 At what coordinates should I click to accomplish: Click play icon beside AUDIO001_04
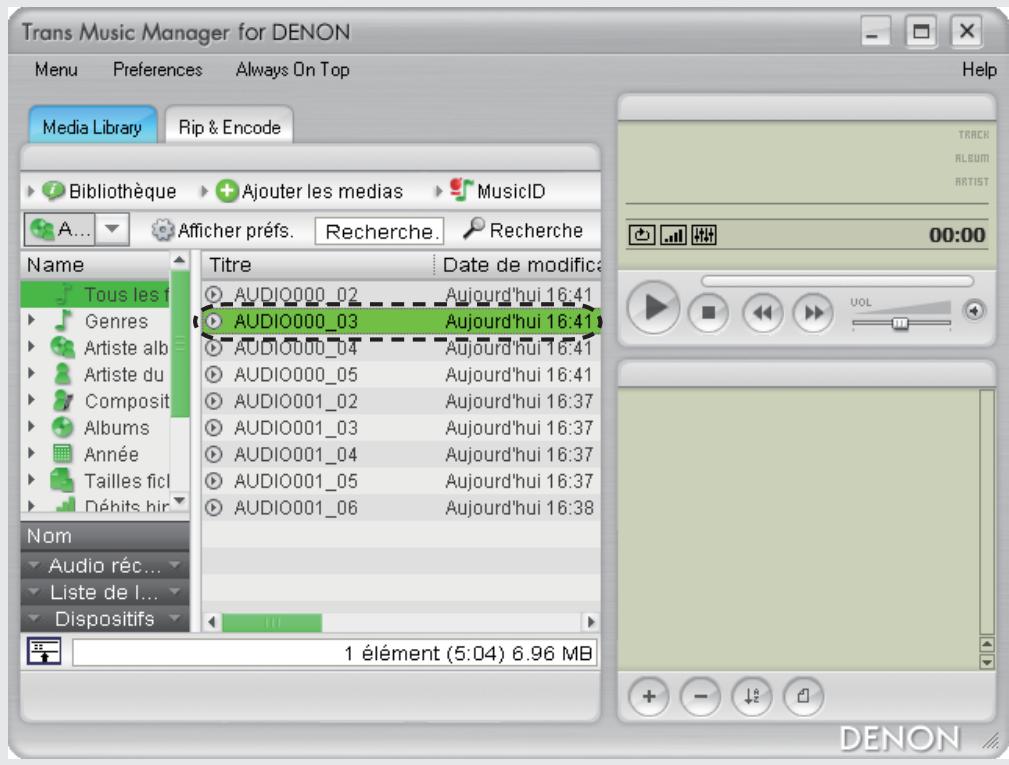(214, 454)
